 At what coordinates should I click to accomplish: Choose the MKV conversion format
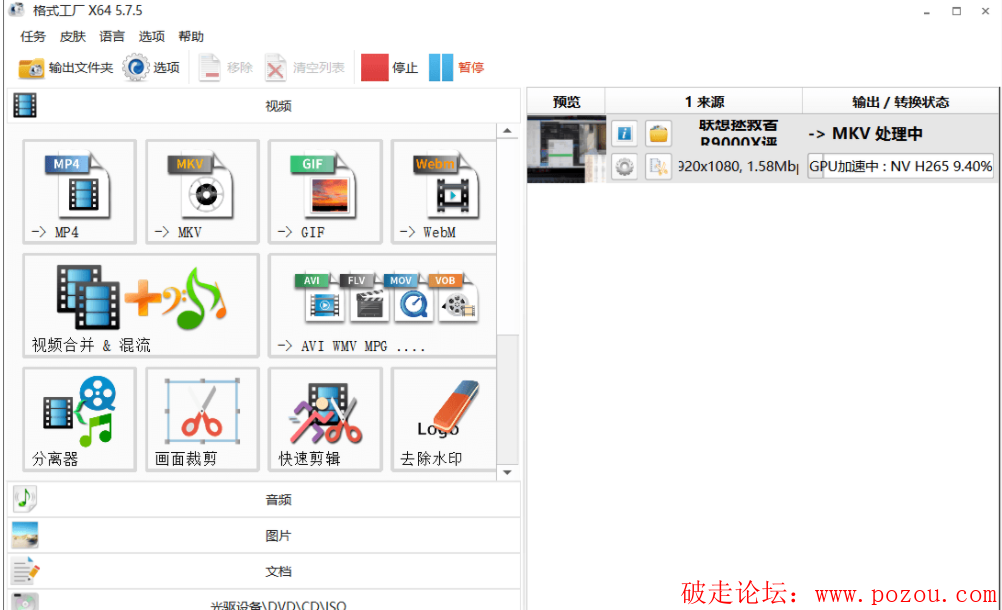202,191
